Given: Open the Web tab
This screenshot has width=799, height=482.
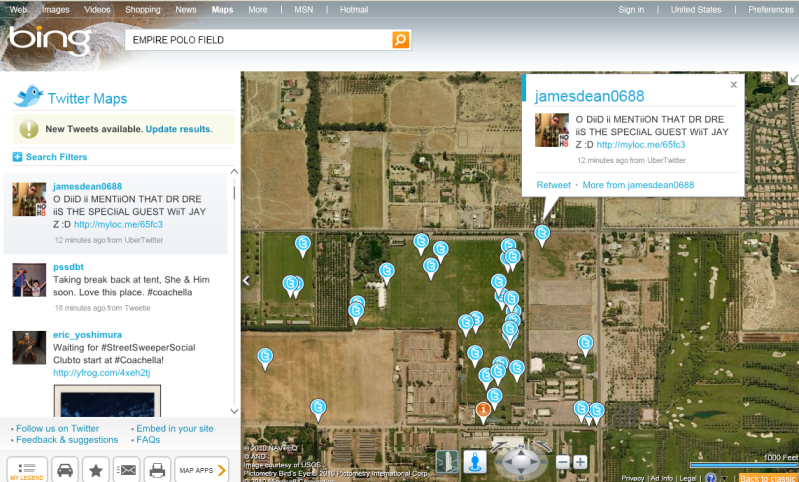Looking at the screenshot, I should 18,9.
